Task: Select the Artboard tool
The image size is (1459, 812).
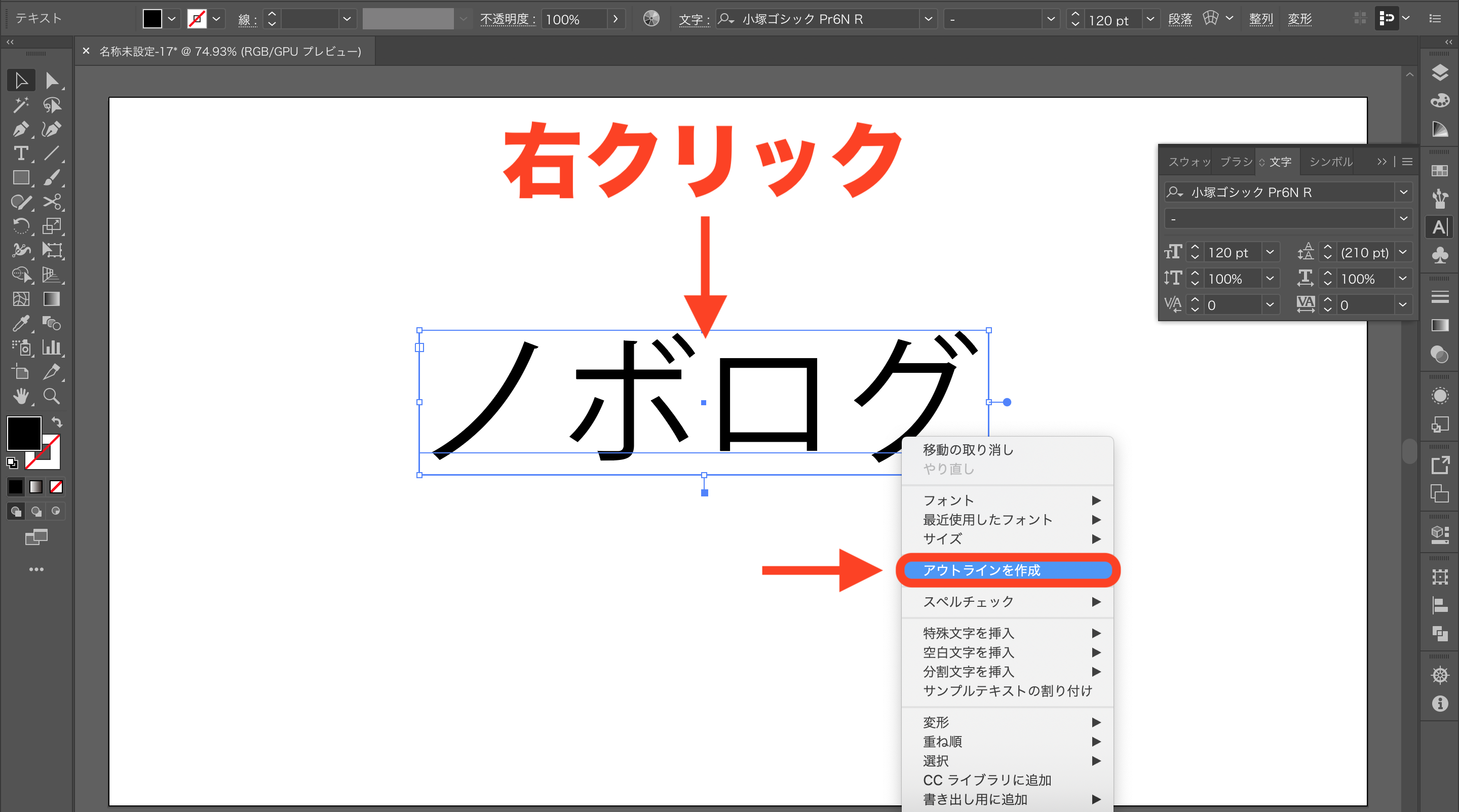Action: click(21, 372)
